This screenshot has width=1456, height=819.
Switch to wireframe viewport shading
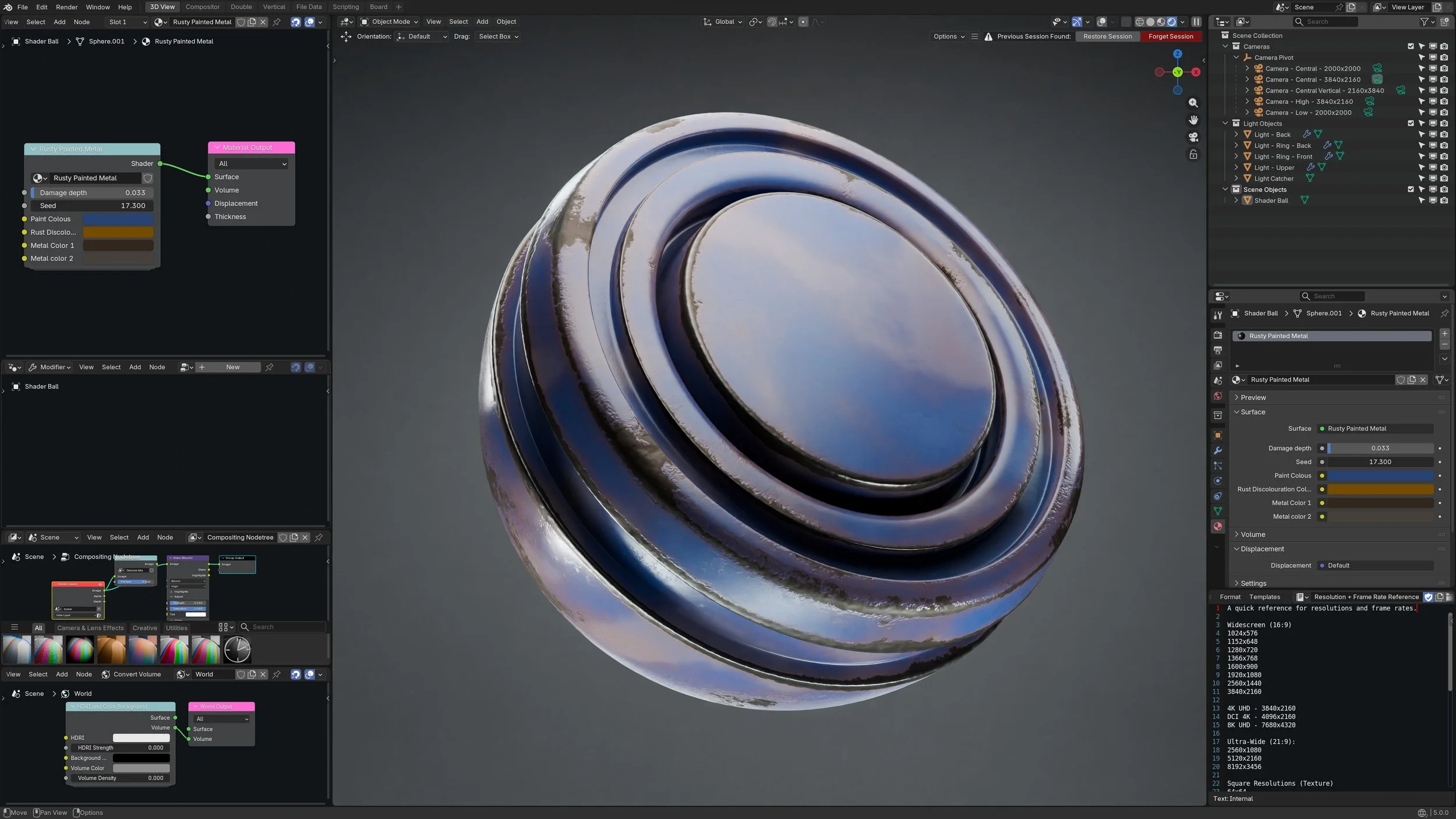(x=1140, y=22)
